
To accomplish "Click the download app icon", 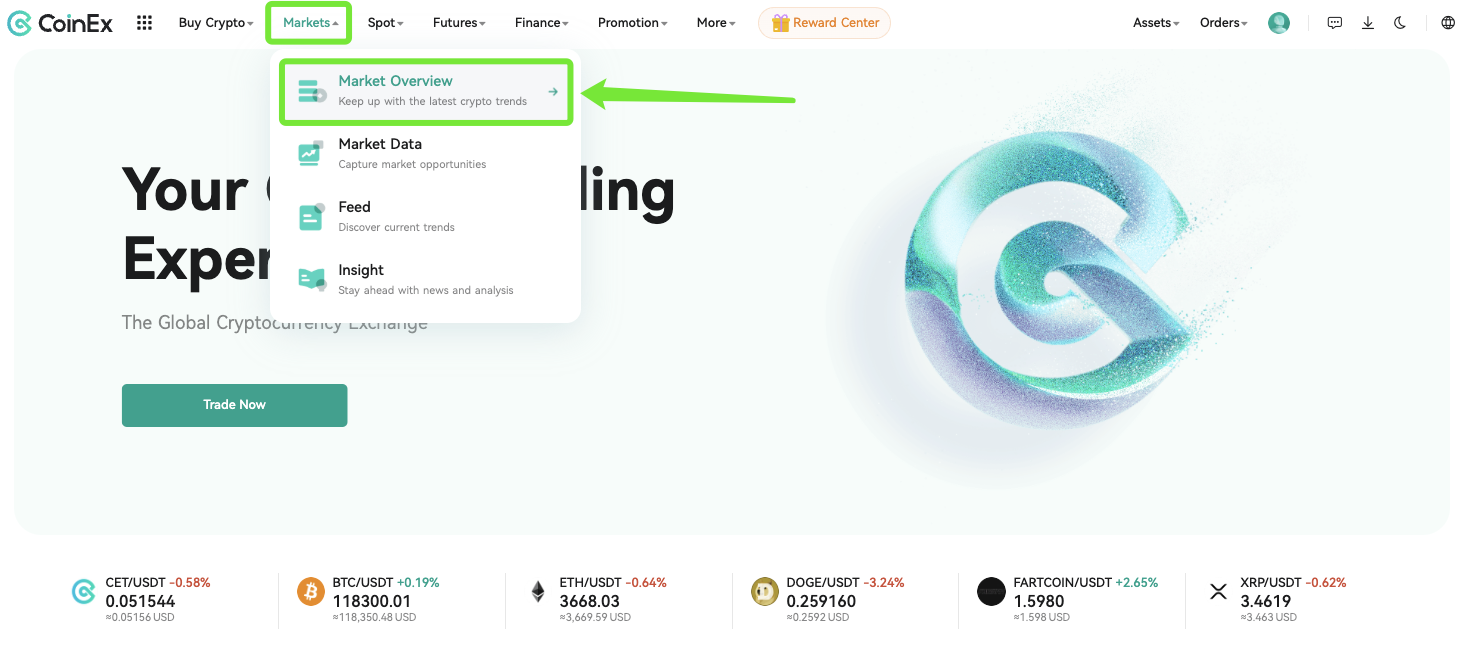I will tap(1368, 23).
